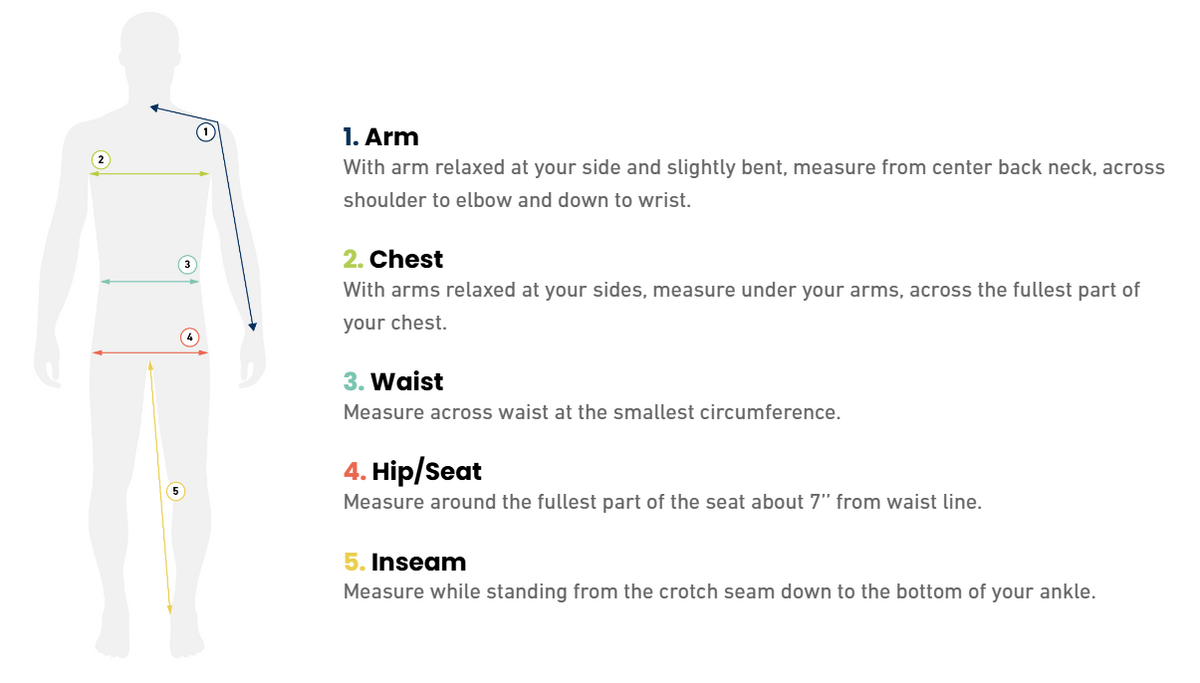The height and width of the screenshot is (683, 1200).
Task: Select the "4. Hip/Seat" heading
Action: pos(412,471)
